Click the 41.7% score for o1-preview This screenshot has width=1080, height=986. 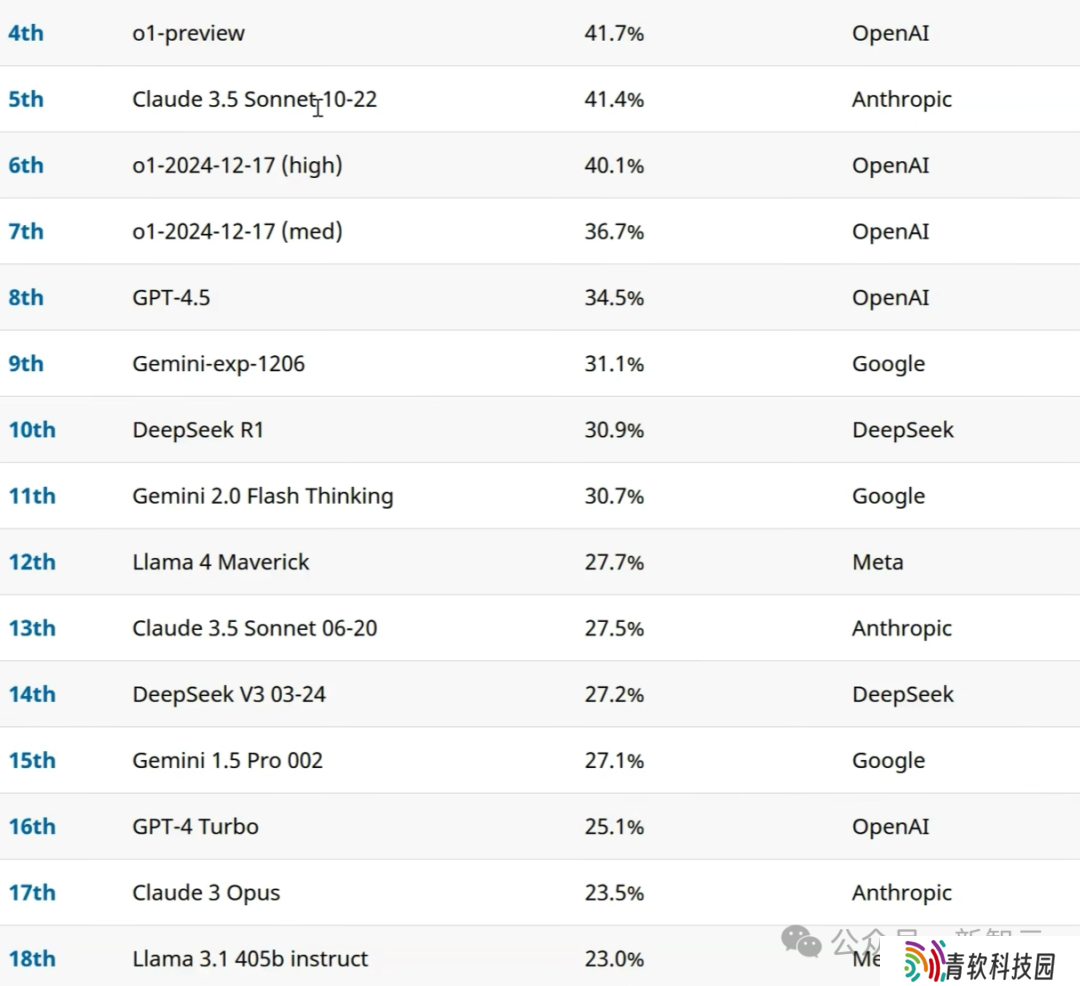pos(614,33)
